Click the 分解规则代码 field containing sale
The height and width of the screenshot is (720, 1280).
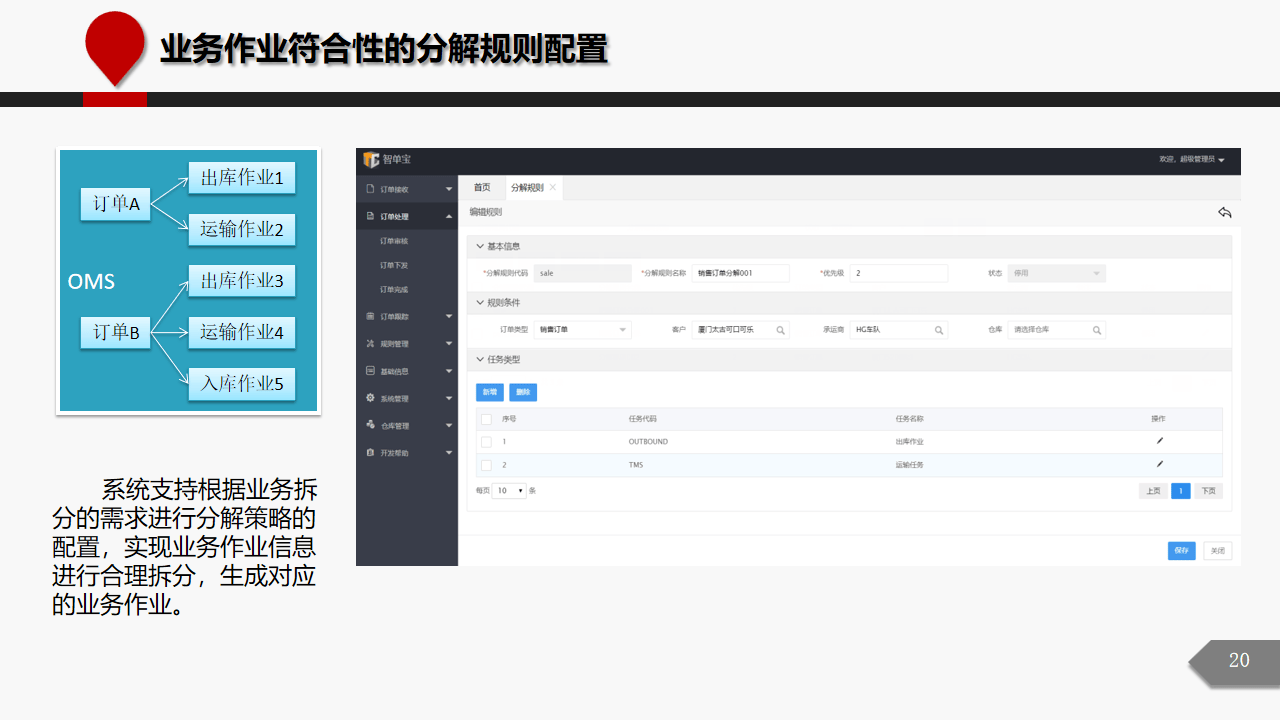tap(583, 273)
